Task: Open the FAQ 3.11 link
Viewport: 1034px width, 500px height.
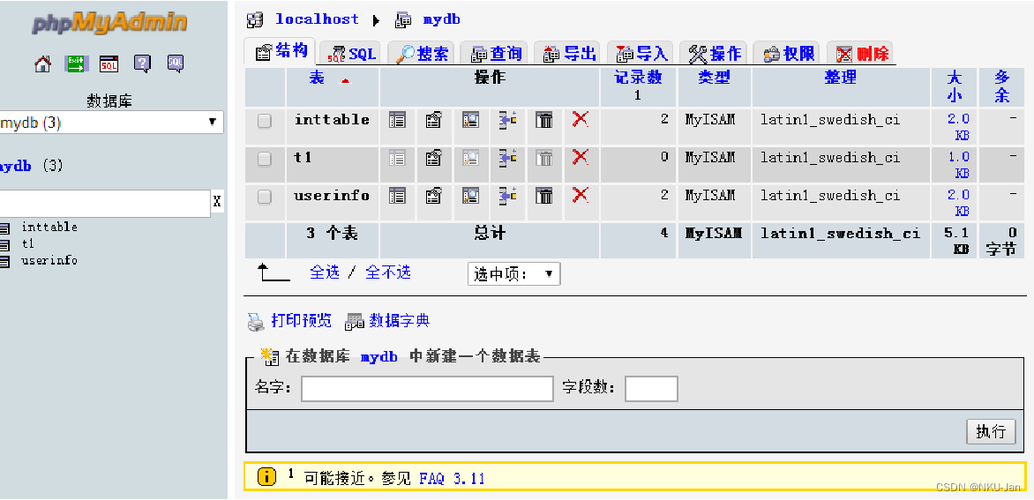Action: [x=452, y=478]
